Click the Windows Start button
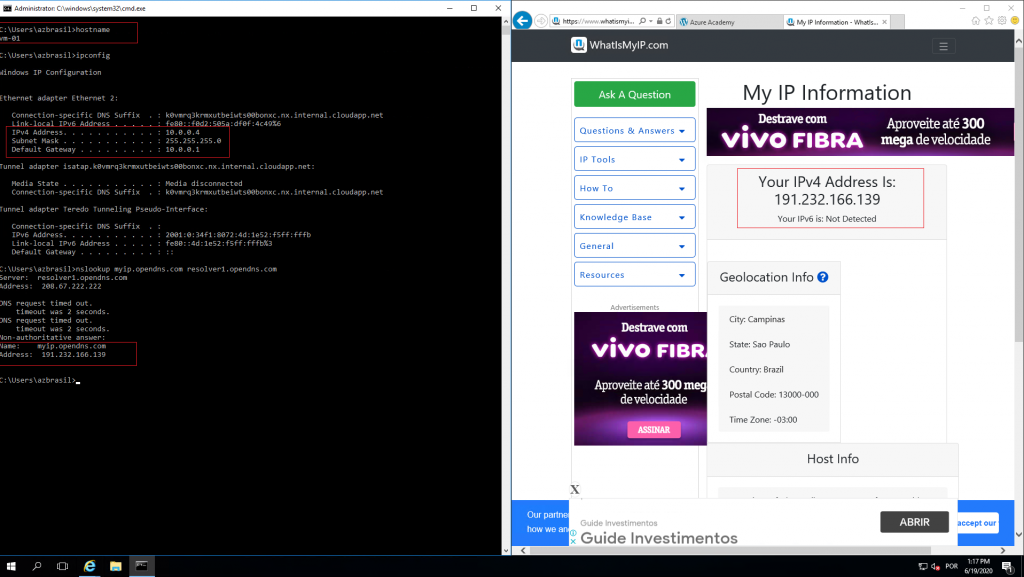Viewport: 1024px width, 577px height. tap(10, 566)
